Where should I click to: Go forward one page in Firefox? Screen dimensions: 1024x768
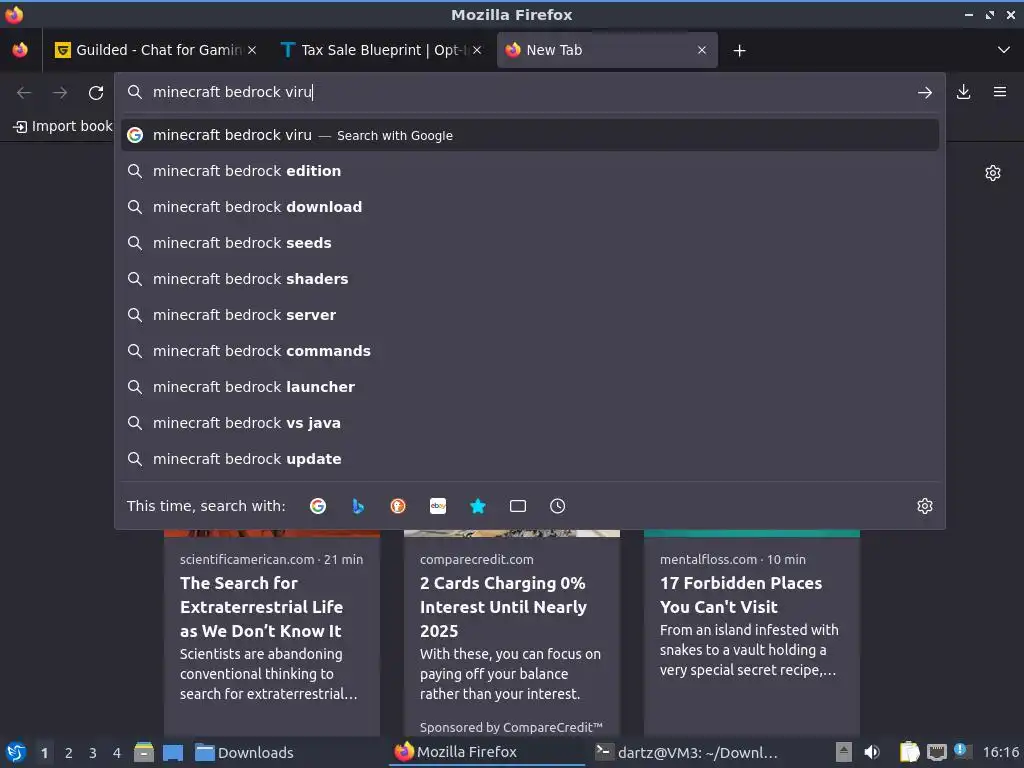coord(60,93)
